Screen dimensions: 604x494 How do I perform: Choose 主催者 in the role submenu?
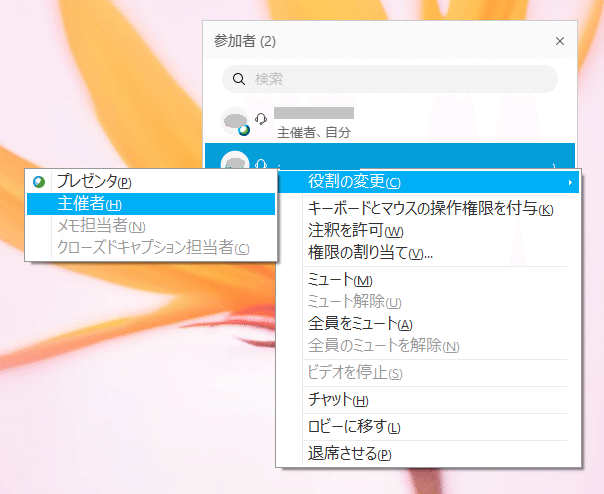tap(151, 204)
